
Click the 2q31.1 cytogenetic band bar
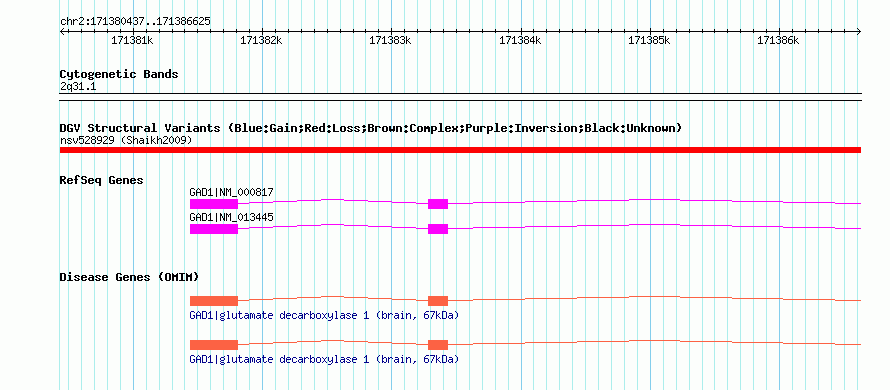pos(460,97)
